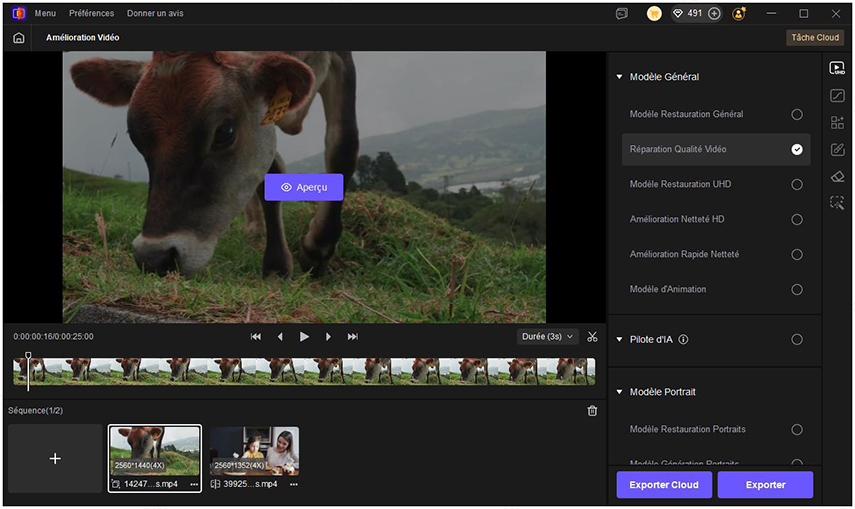This screenshot has height=509, width=855.
Task: Click the Exporter Cloud button
Action: point(664,485)
